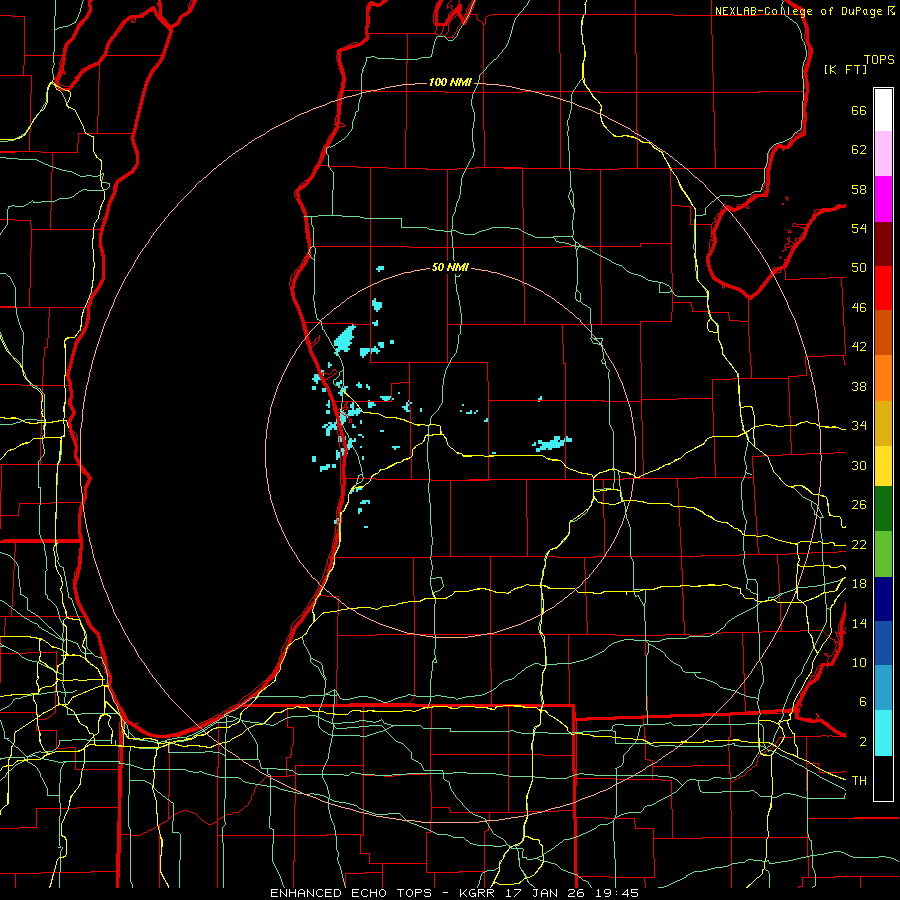
Task: Click the 50 legend value
Action: point(859,268)
